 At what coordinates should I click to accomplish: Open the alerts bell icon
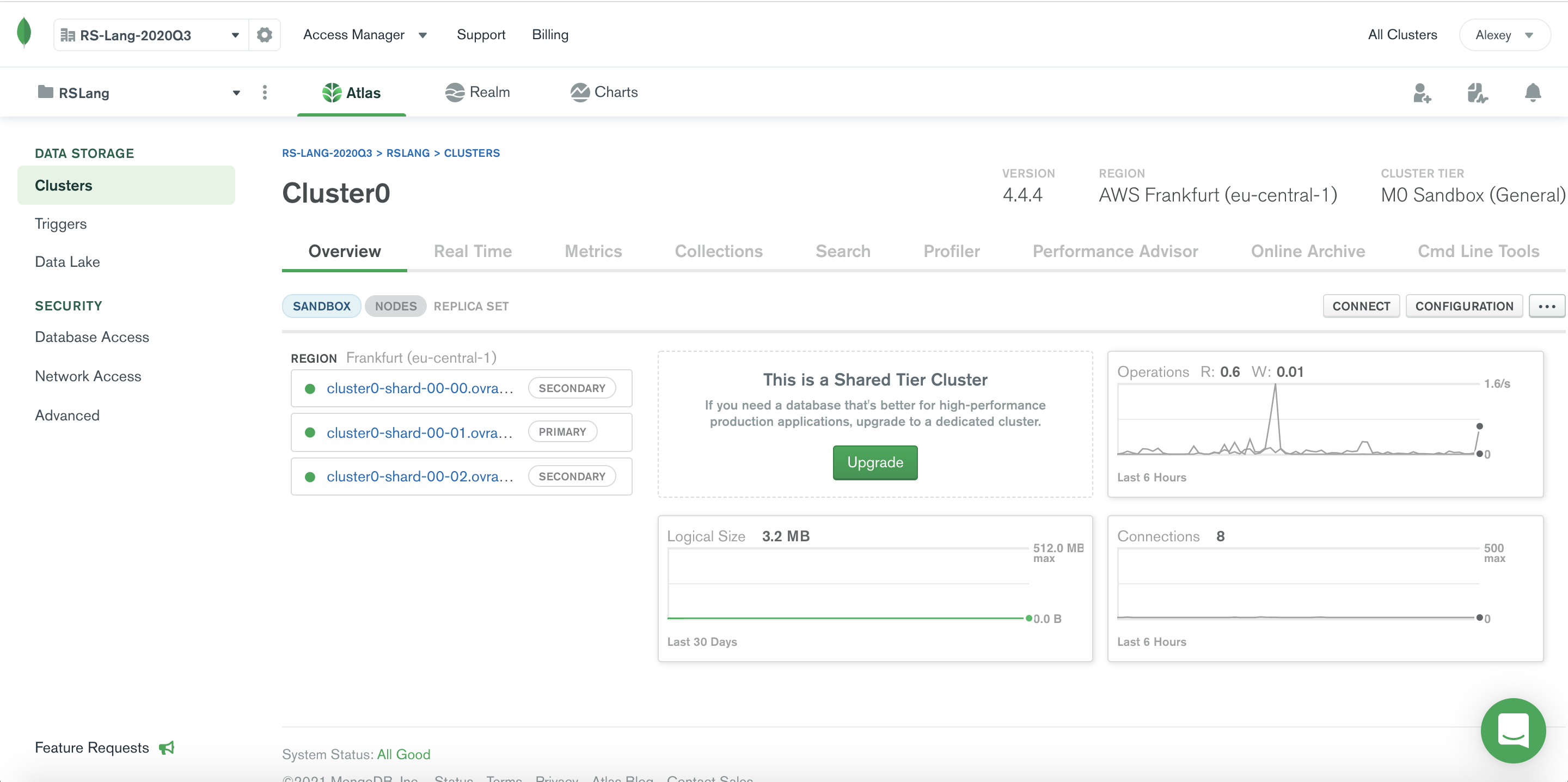[x=1533, y=93]
